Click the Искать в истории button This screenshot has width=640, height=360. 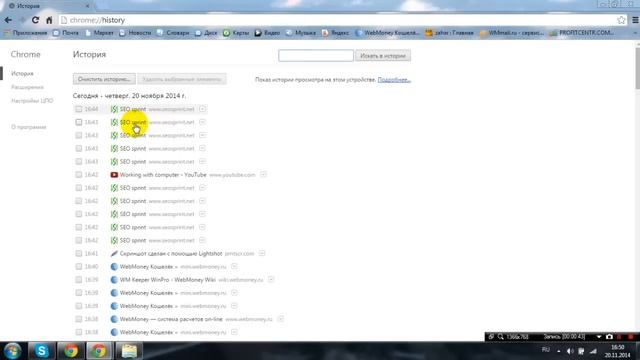pyautogui.click(x=383, y=56)
